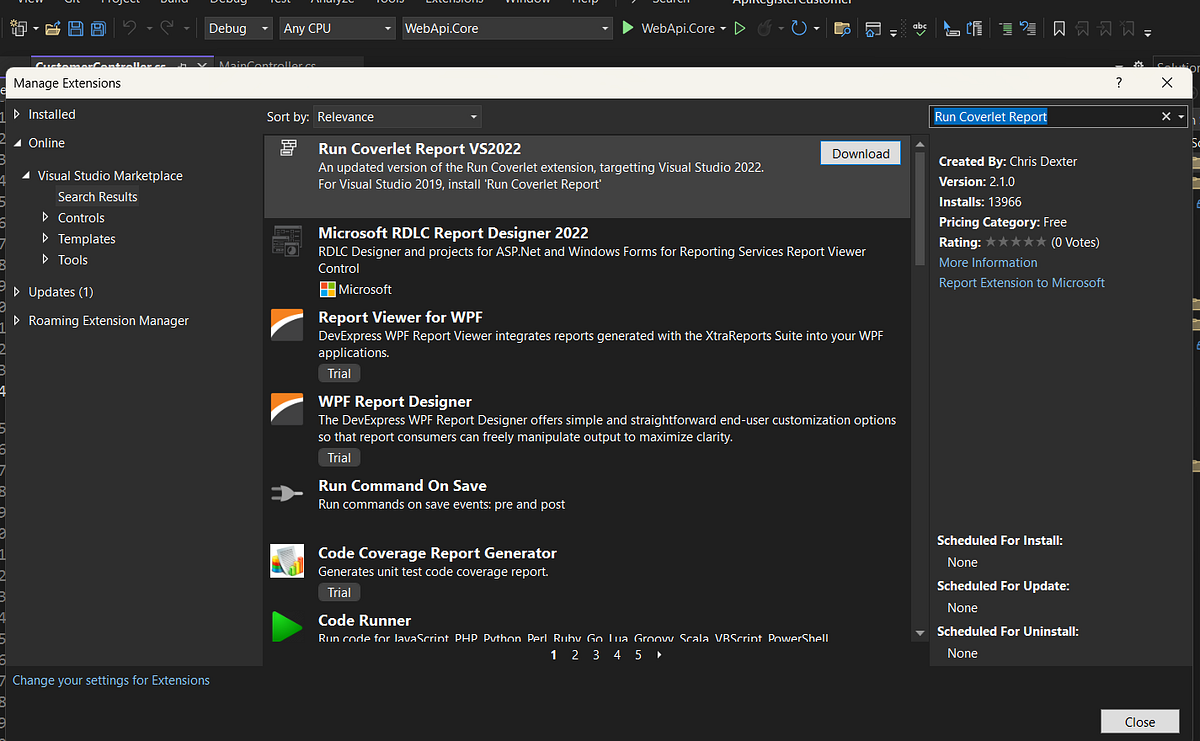Open the Debug configuration dropdown

pos(238,28)
